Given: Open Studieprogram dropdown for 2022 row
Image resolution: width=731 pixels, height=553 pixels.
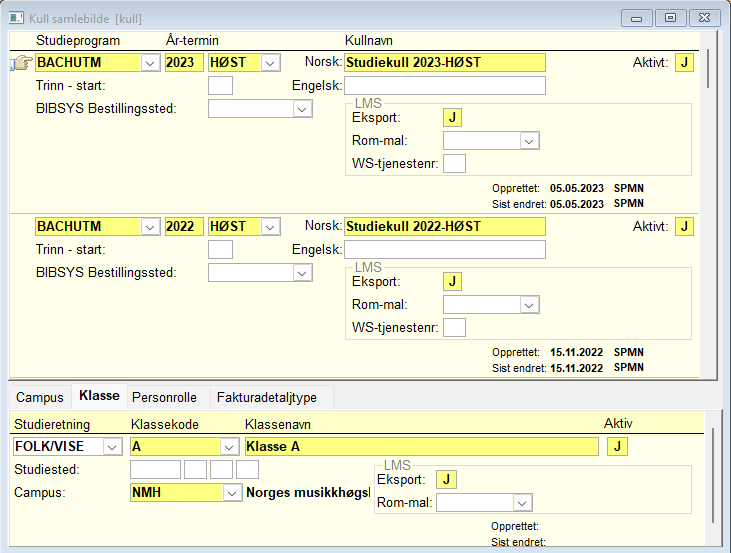Looking at the screenshot, I should 150,227.
